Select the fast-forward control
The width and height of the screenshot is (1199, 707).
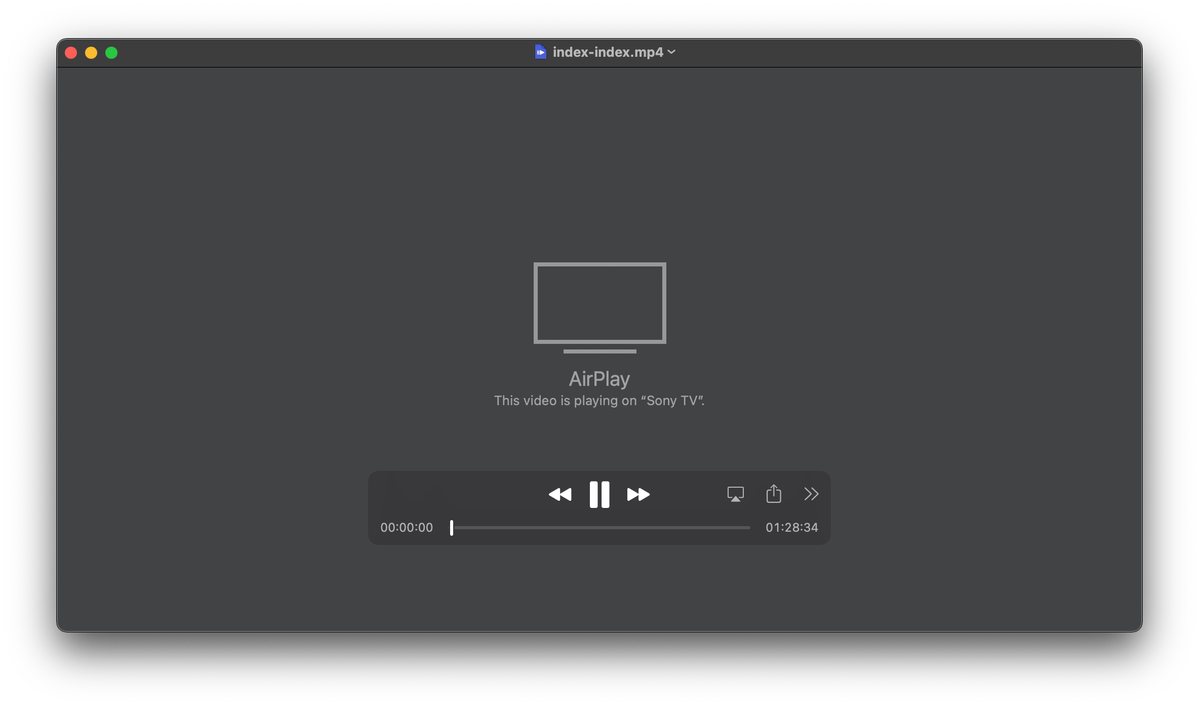point(638,493)
